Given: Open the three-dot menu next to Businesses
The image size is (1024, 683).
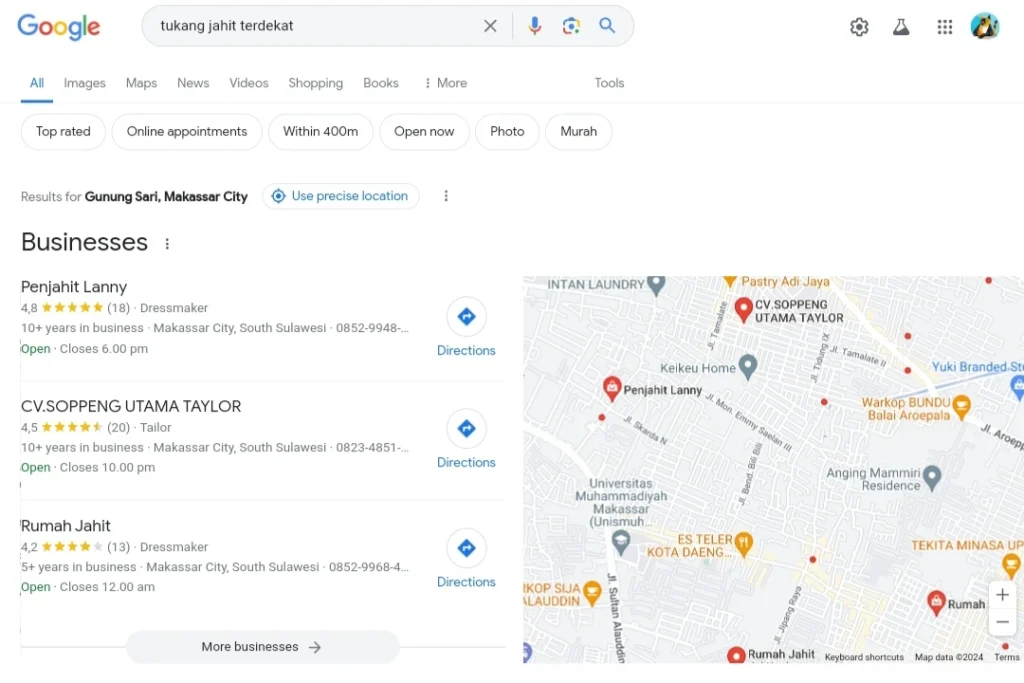Looking at the screenshot, I should point(167,244).
